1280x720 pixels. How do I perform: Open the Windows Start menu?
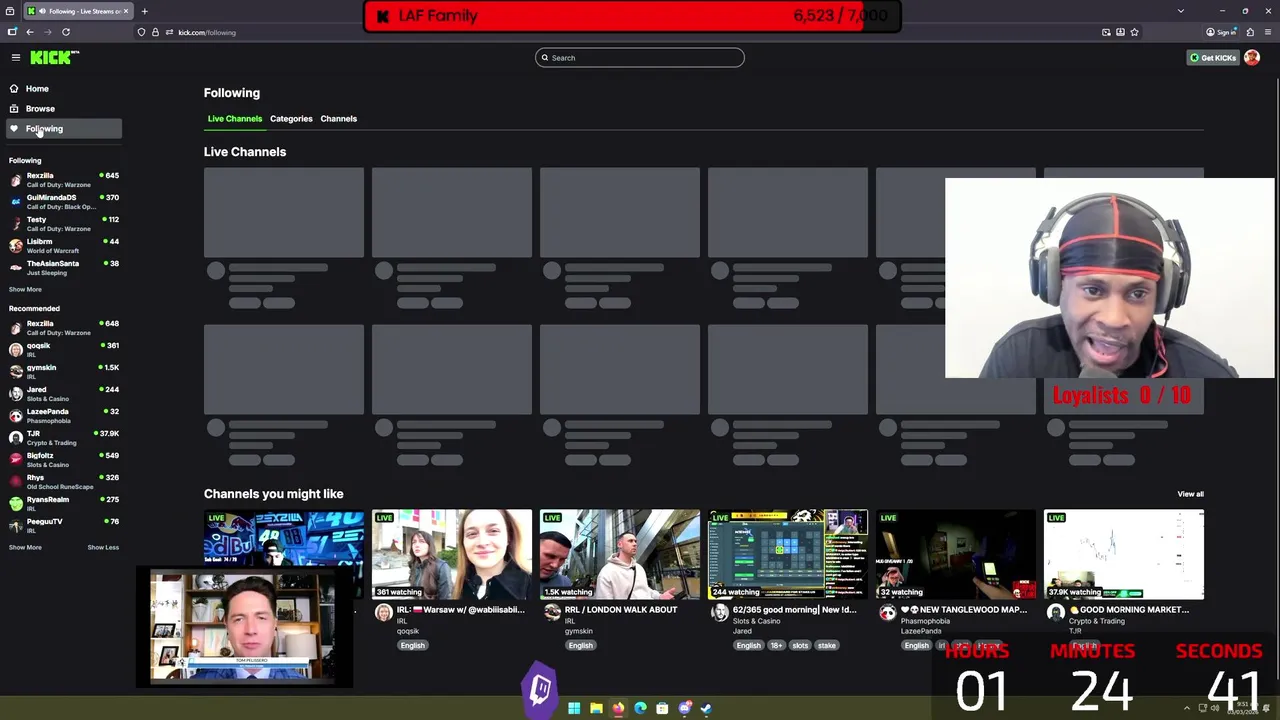pyautogui.click(x=574, y=708)
